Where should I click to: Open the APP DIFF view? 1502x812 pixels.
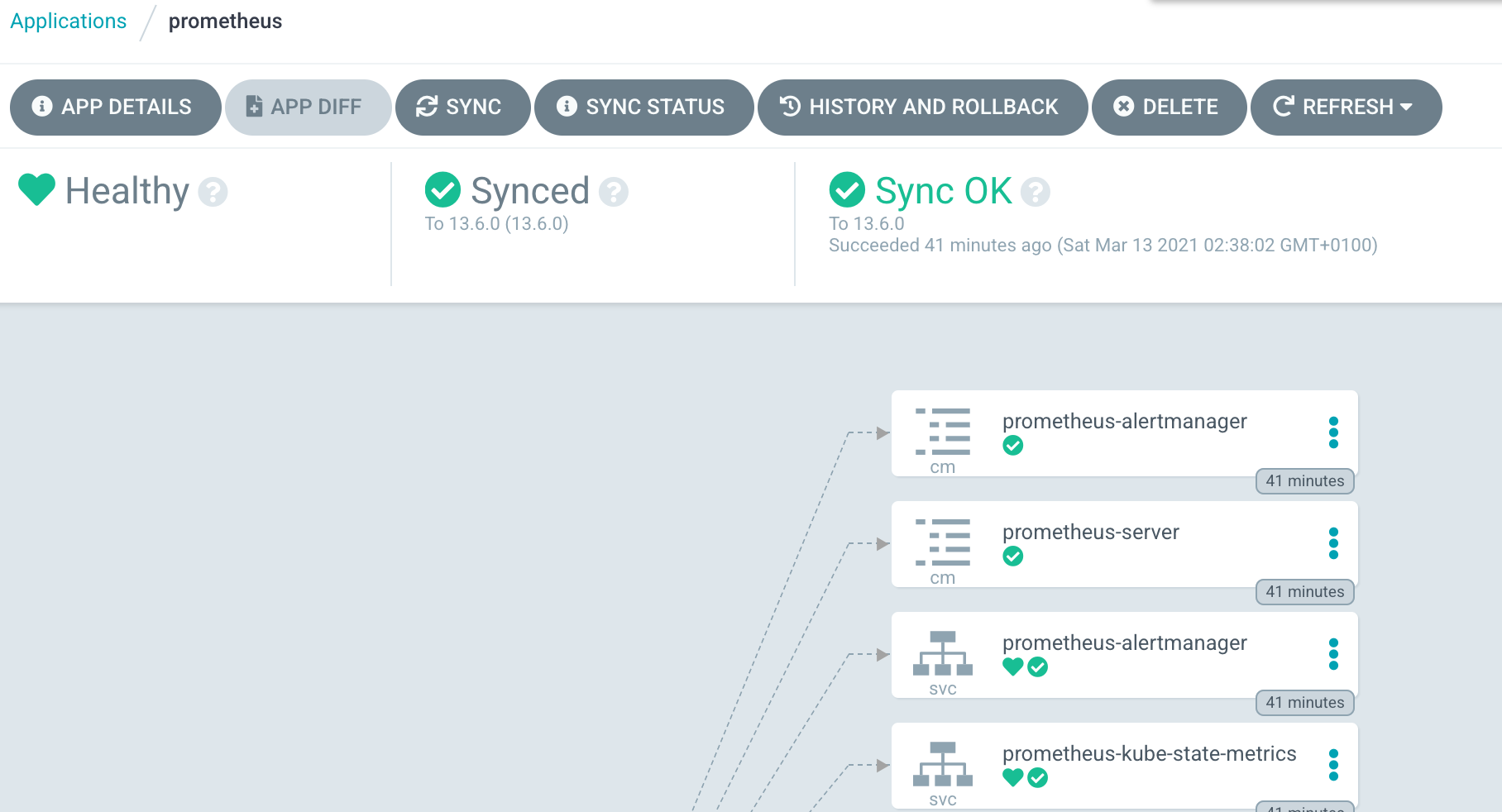click(308, 107)
